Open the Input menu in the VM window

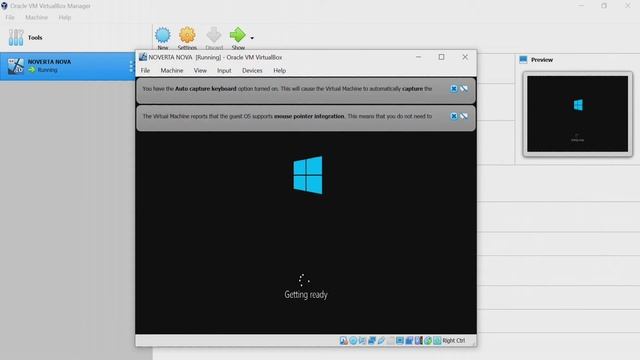224,70
